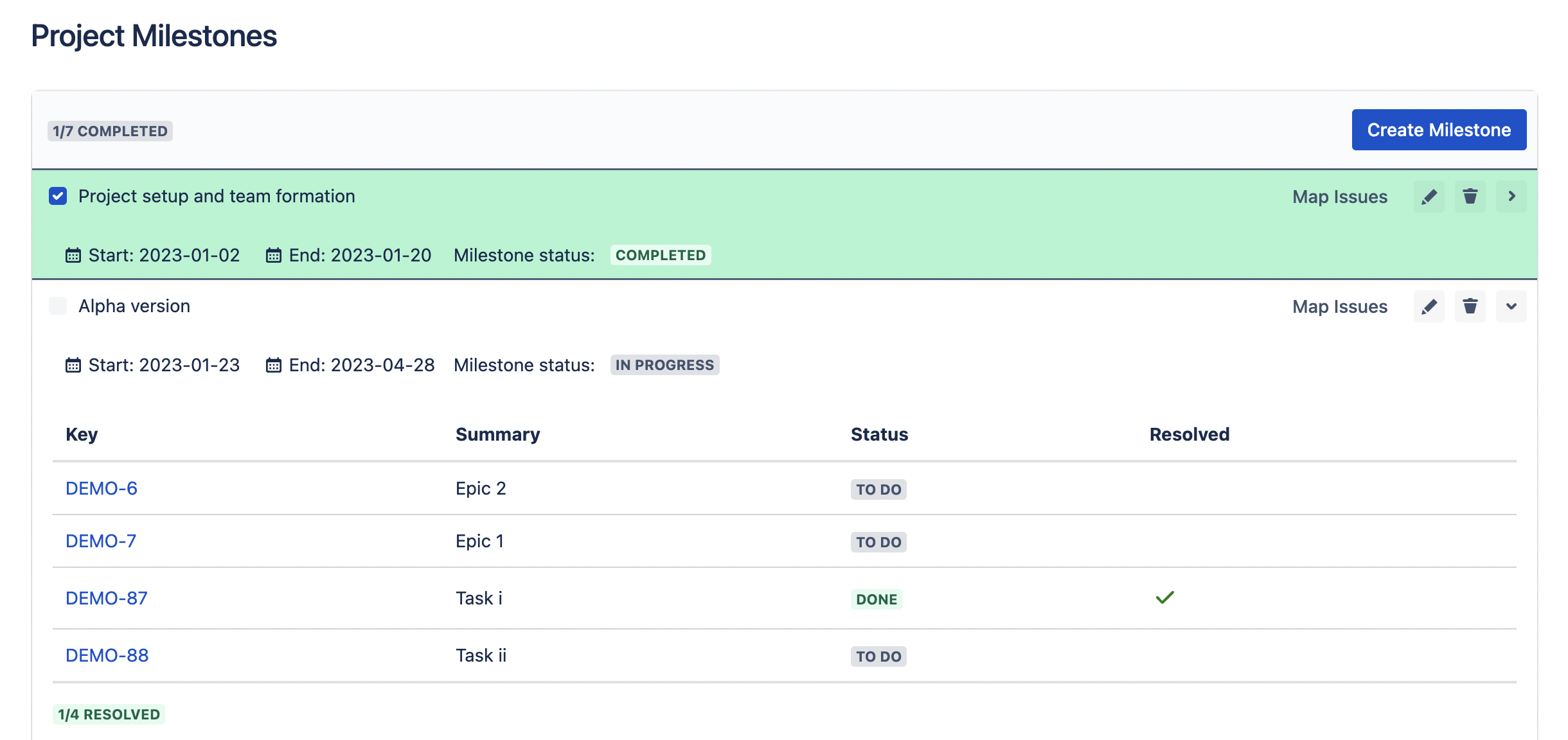The image size is (1568, 740).
Task: Click calendar icon next to Start: 2023-01-02
Action: [x=73, y=256]
